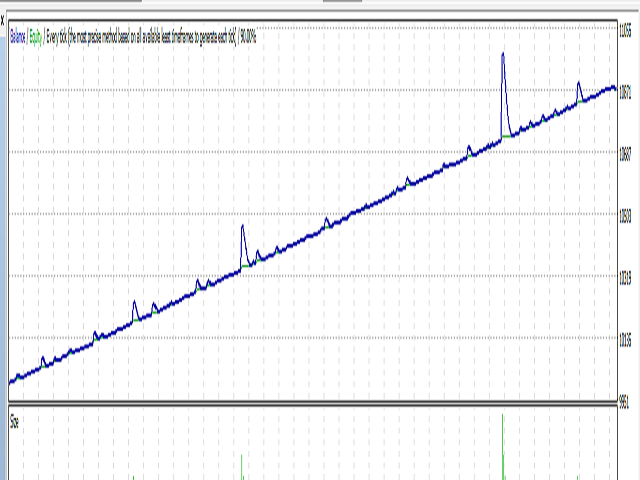640x480 pixels.
Task: Click the 10503 value on the vertical axis
Action: (624, 216)
